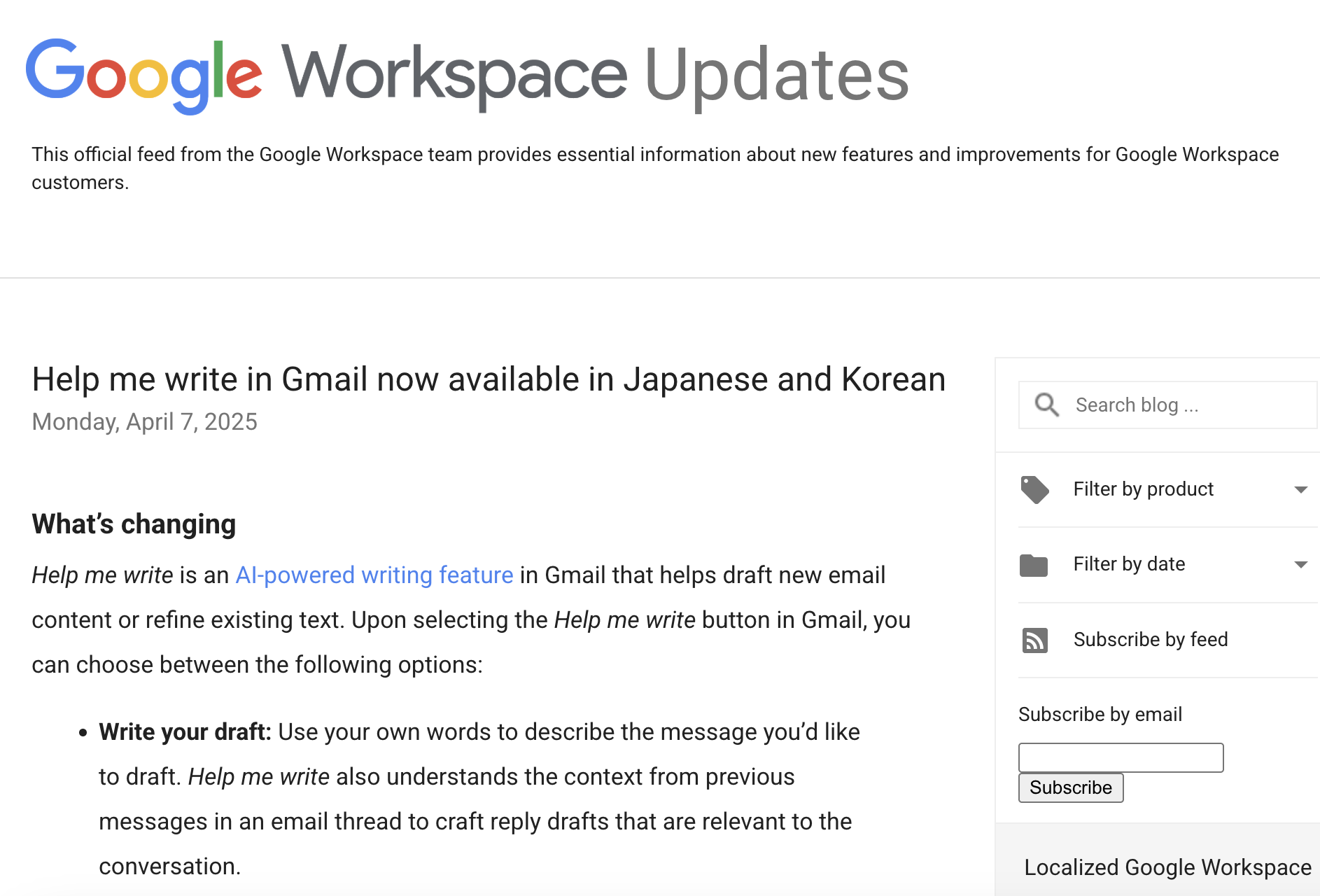Click Subscribe by feed
This screenshot has width=1320, height=896.
point(1151,639)
